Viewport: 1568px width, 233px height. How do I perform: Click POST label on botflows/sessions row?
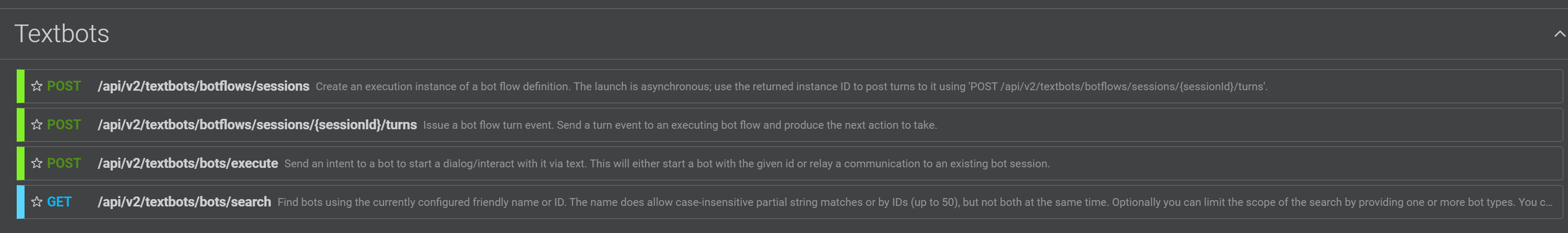[64, 87]
